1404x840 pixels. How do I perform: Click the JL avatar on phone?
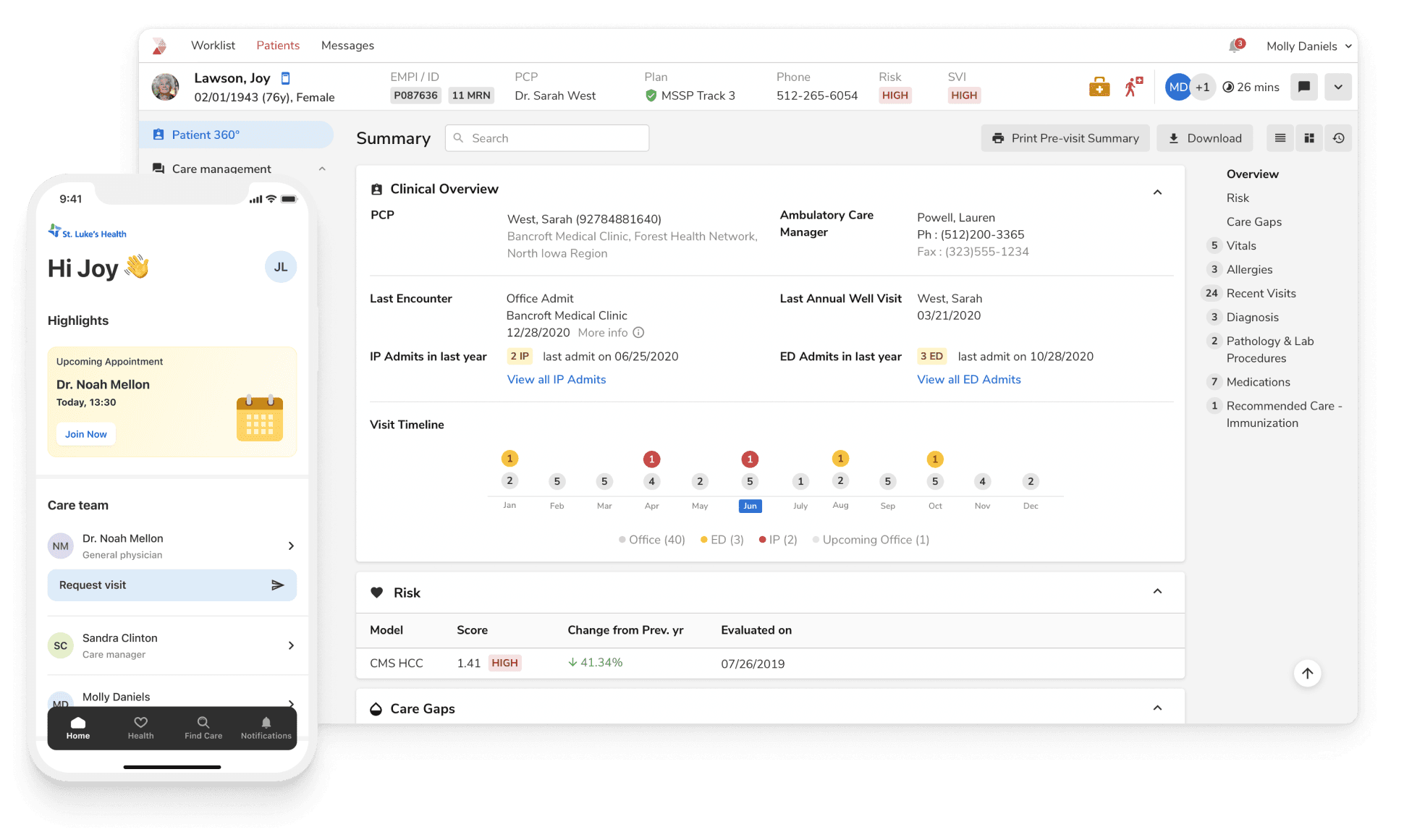click(x=281, y=267)
